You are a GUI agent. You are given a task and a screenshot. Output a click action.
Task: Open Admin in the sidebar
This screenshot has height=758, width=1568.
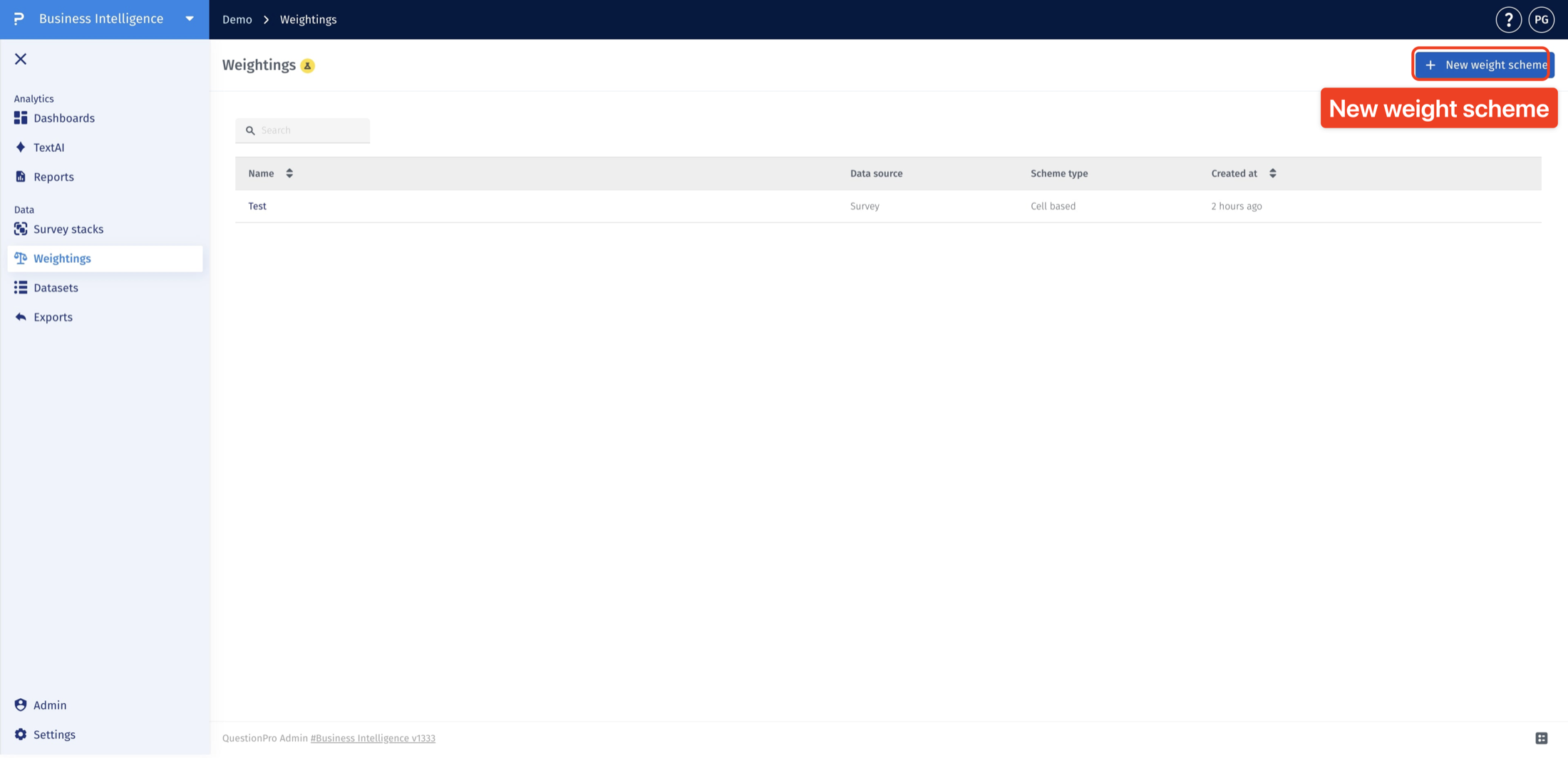105,705
